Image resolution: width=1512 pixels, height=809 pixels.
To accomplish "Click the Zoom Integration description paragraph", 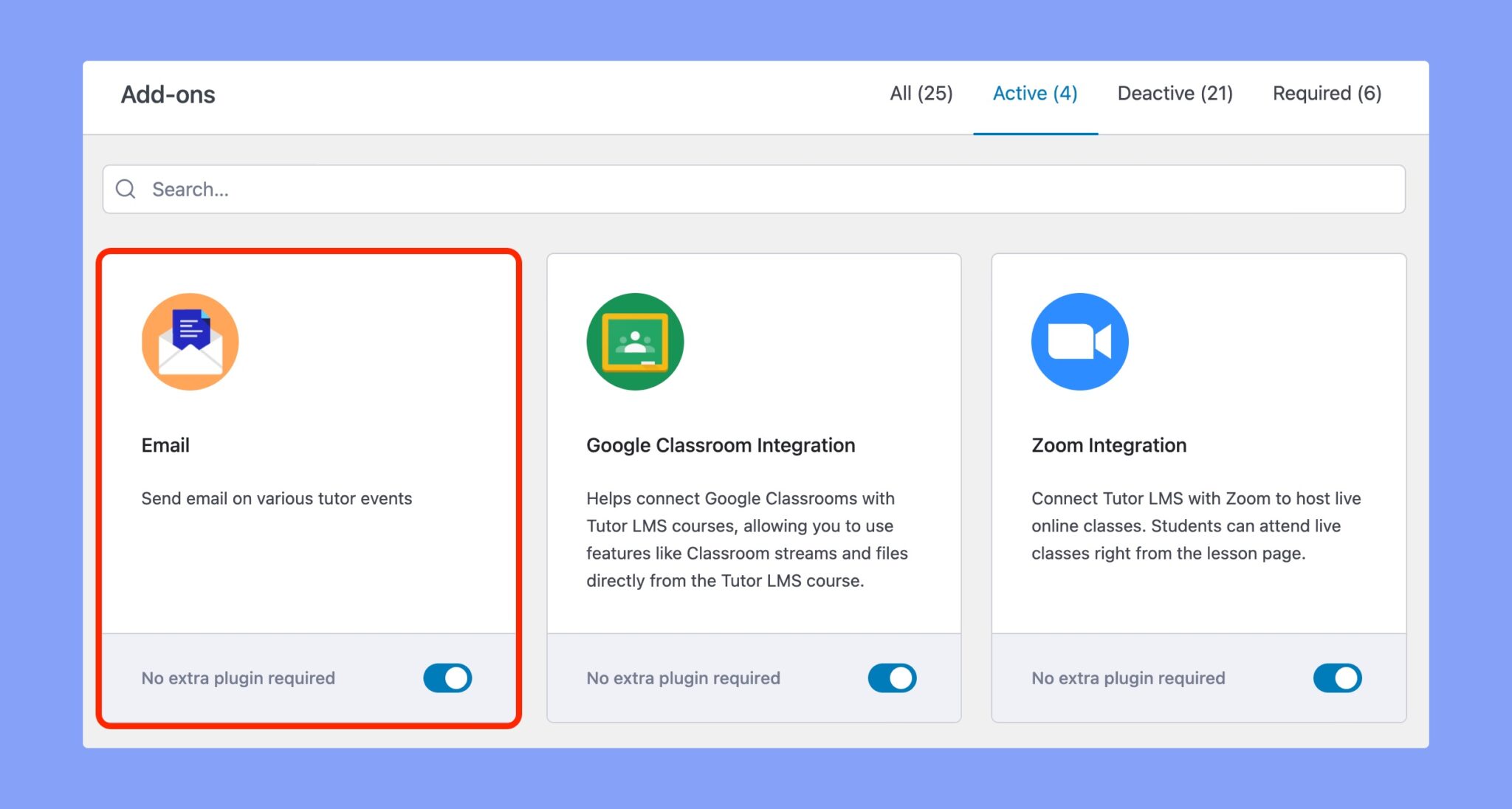I will pos(1196,526).
